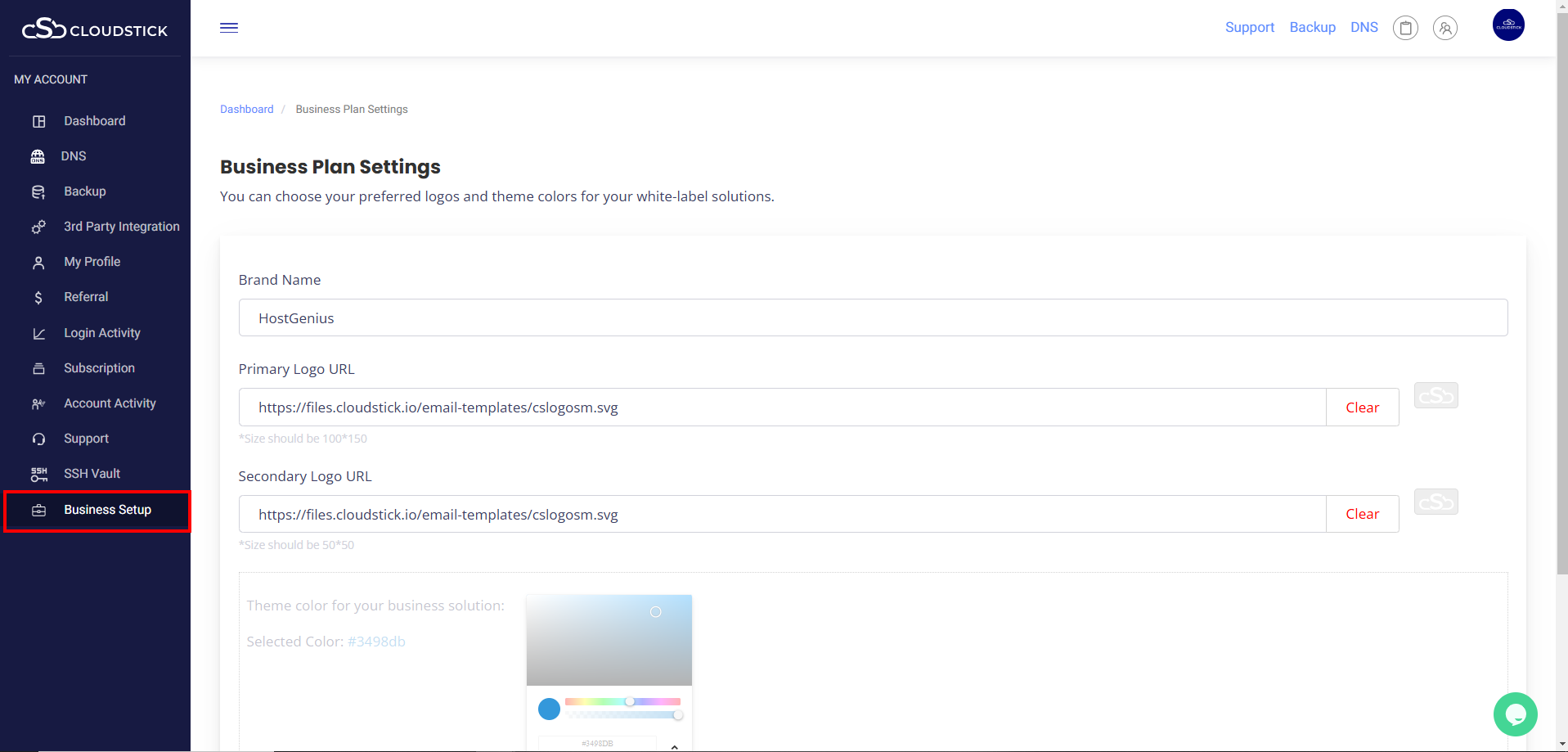Image resolution: width=1568 pixels, height=752 pixels.
Task: Click the Brand Name input field
Action: (x=872, y=317)
